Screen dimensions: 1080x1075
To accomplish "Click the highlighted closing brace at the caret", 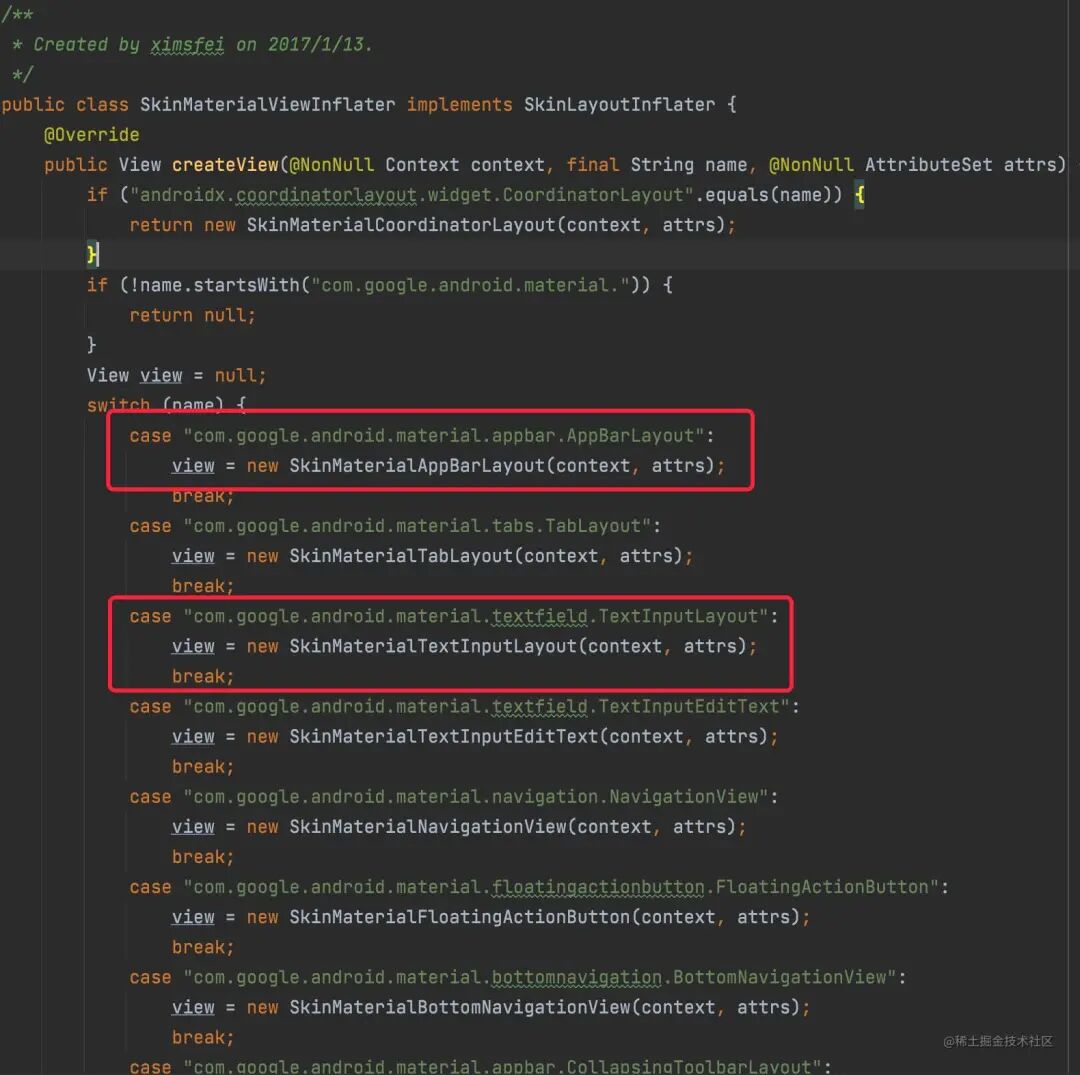I will click(92, 255).
